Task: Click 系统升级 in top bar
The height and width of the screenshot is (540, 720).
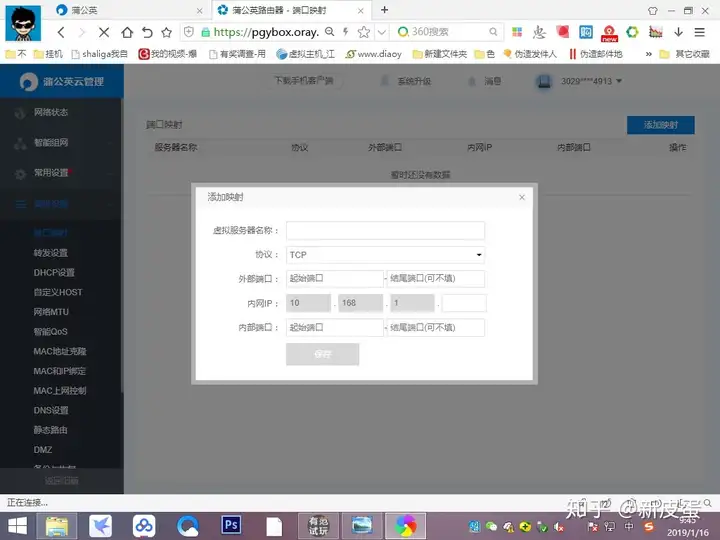Action: click(x=406, y=81)
